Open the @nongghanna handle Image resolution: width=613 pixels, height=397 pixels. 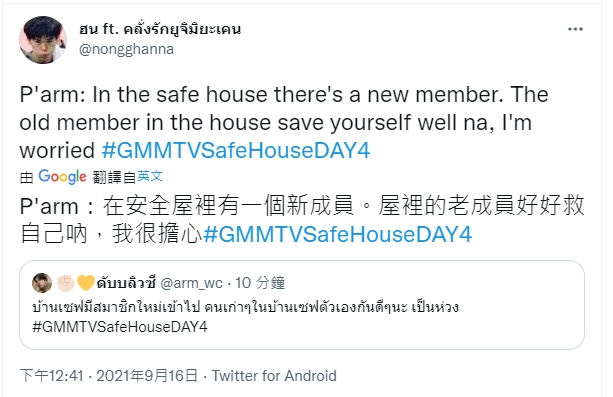click(126, 49)
